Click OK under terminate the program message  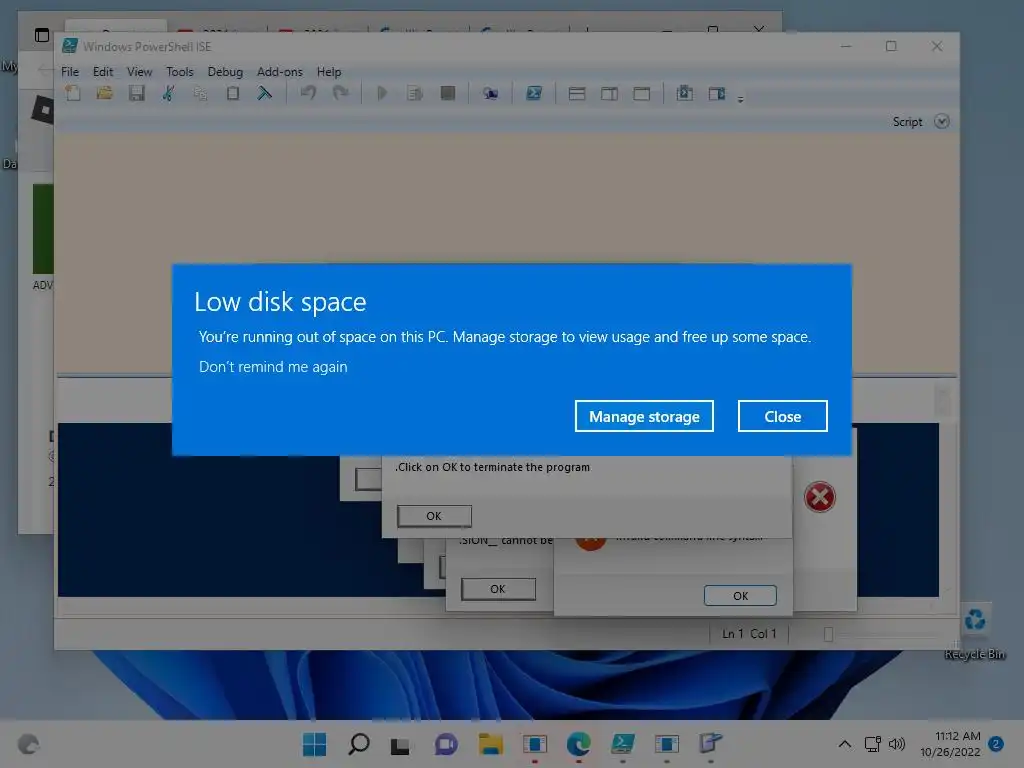click(434, 516)
